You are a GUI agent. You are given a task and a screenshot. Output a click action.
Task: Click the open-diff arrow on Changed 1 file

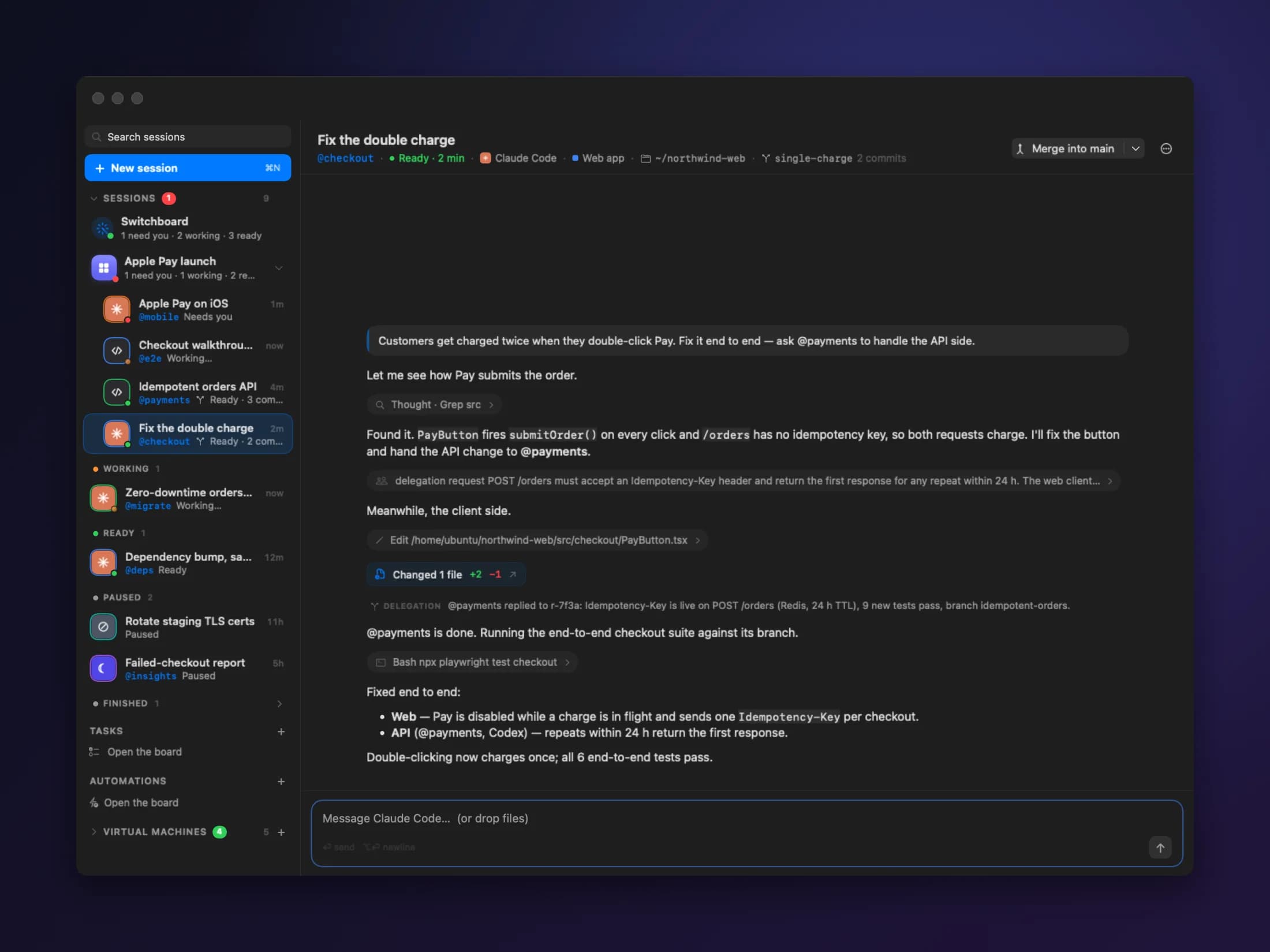pos(513,574)
